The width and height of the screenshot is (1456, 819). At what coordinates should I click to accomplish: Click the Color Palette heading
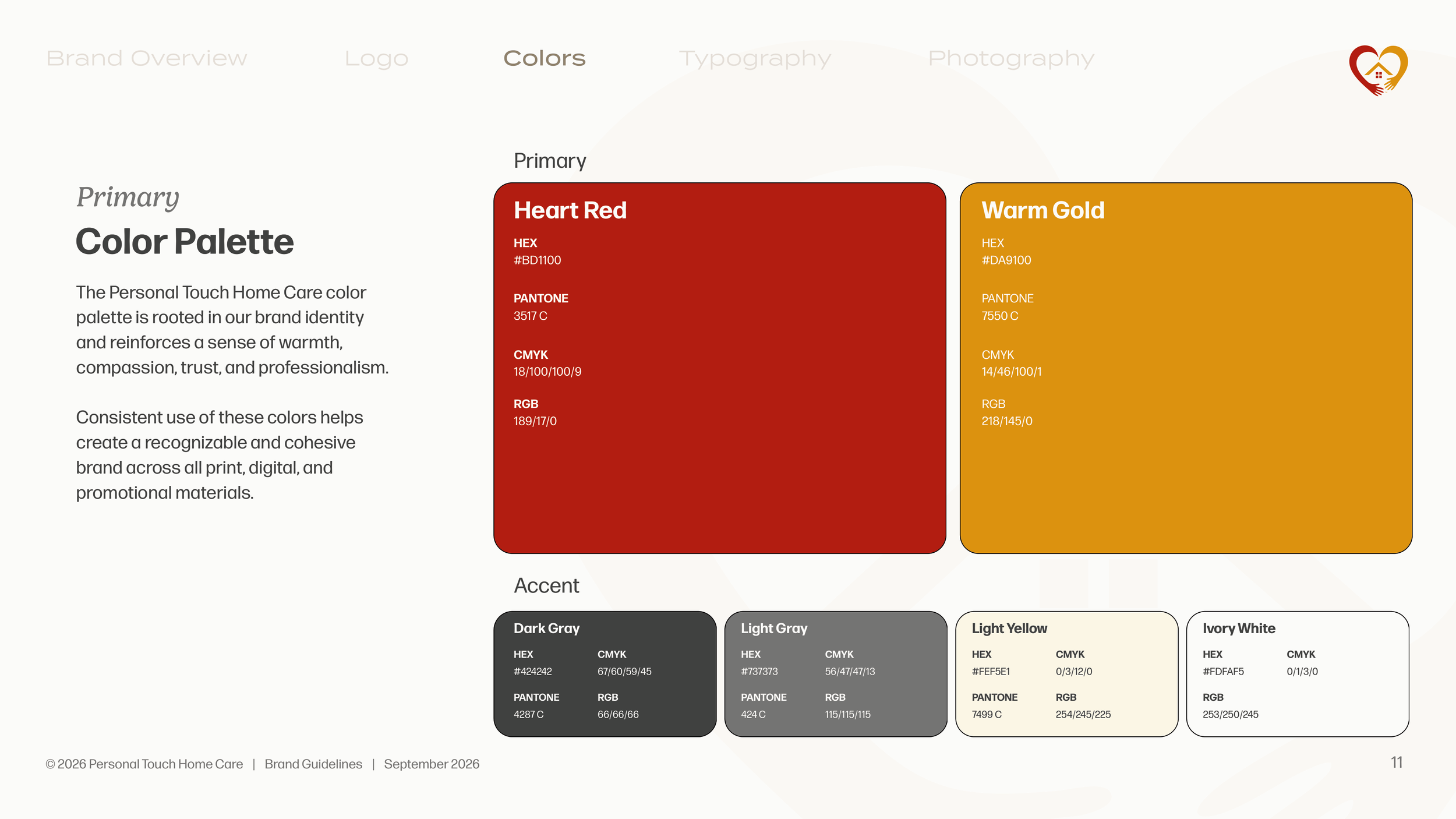(185, 242)
